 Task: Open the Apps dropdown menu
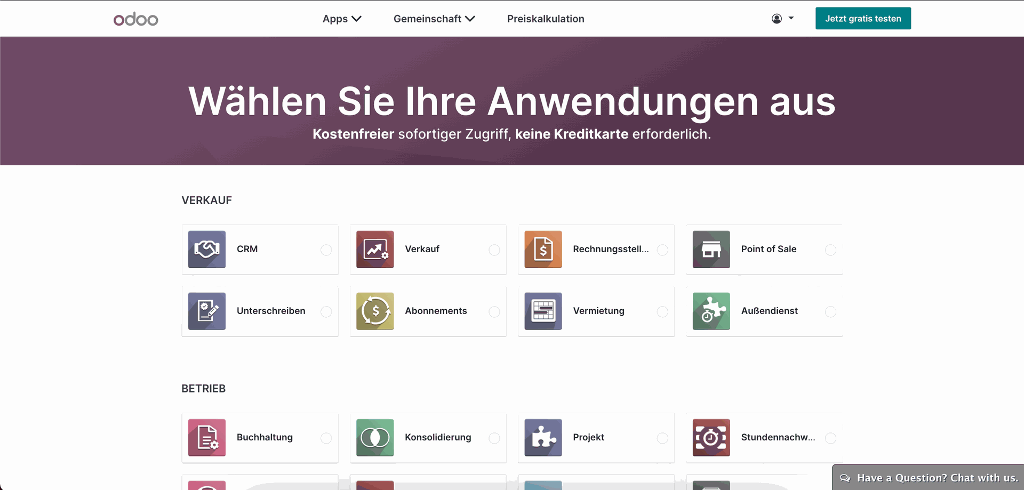342,19
